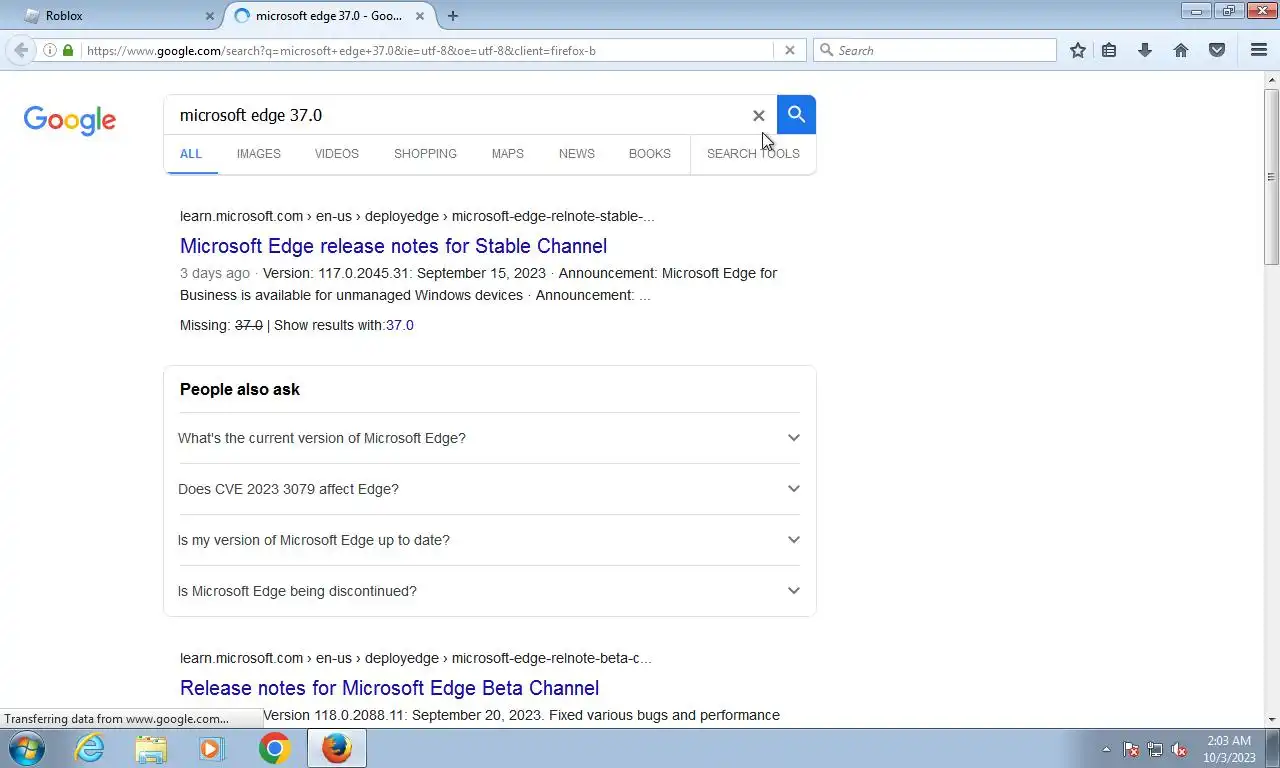The width and height of the screenshot is (1280, 768).
Task: Open the network tray icon
Action: [x=1155, y=749]
